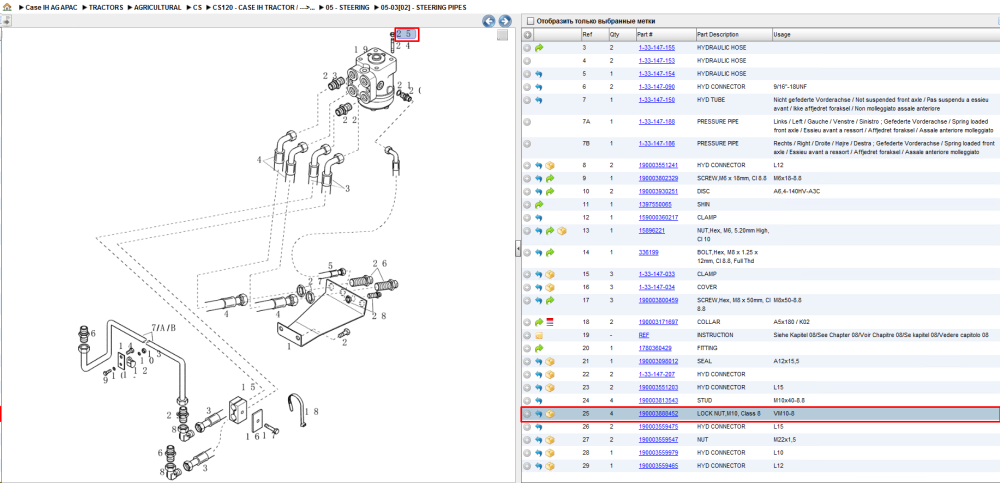The image size is (1000, 483).
Task: Click the green arrow icon on Ref 14 row
Action: pyautogui.click(x=550, y=253)
